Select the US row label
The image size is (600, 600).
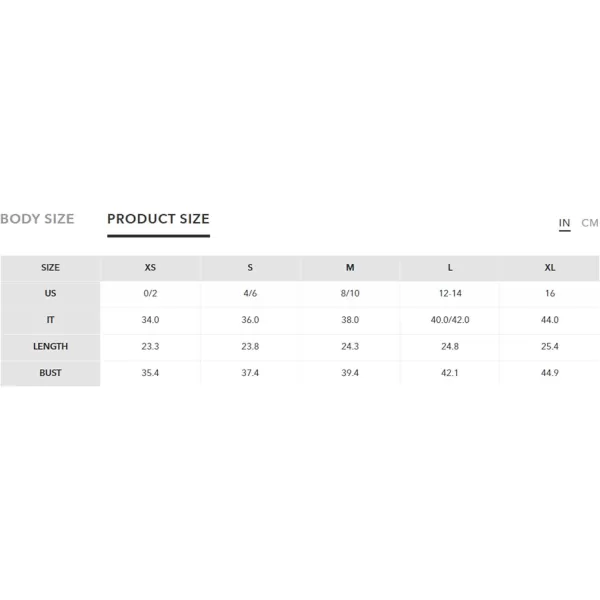pyautogui.click(x=51, y=294)
